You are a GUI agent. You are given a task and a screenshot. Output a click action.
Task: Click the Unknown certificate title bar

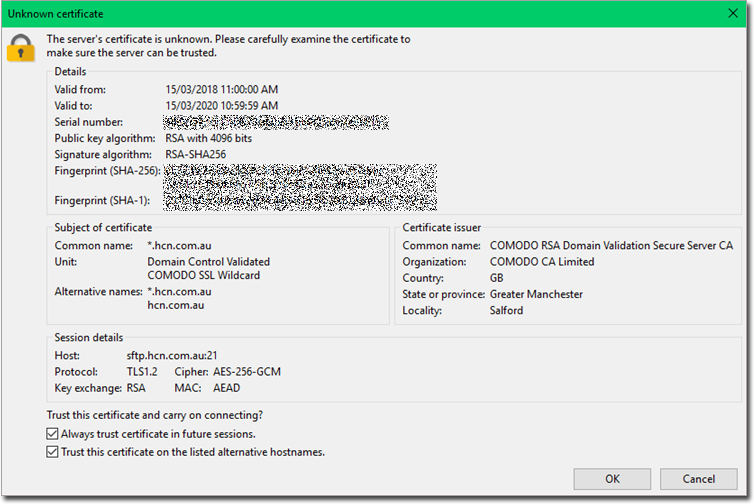(x=300, y=14)
